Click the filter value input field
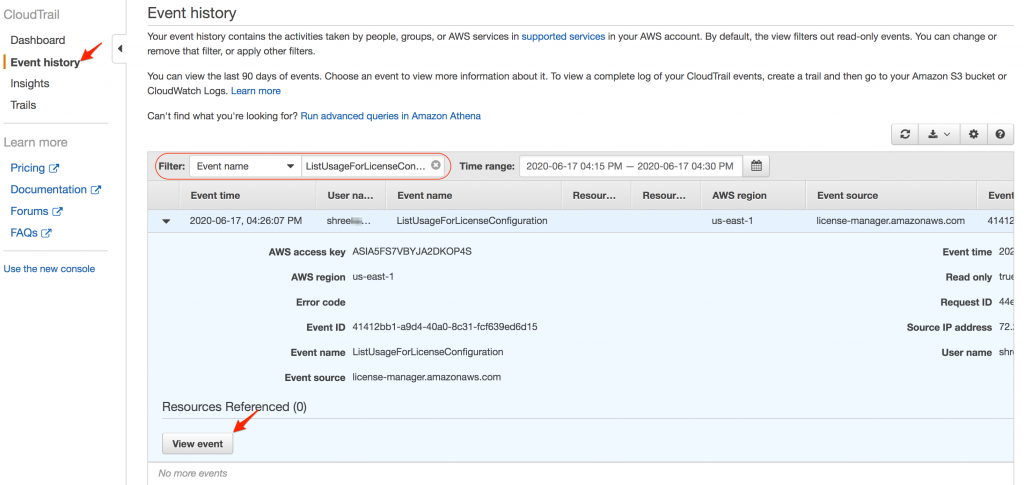The height and width of the screenshot is (485, 1024). 373,166
